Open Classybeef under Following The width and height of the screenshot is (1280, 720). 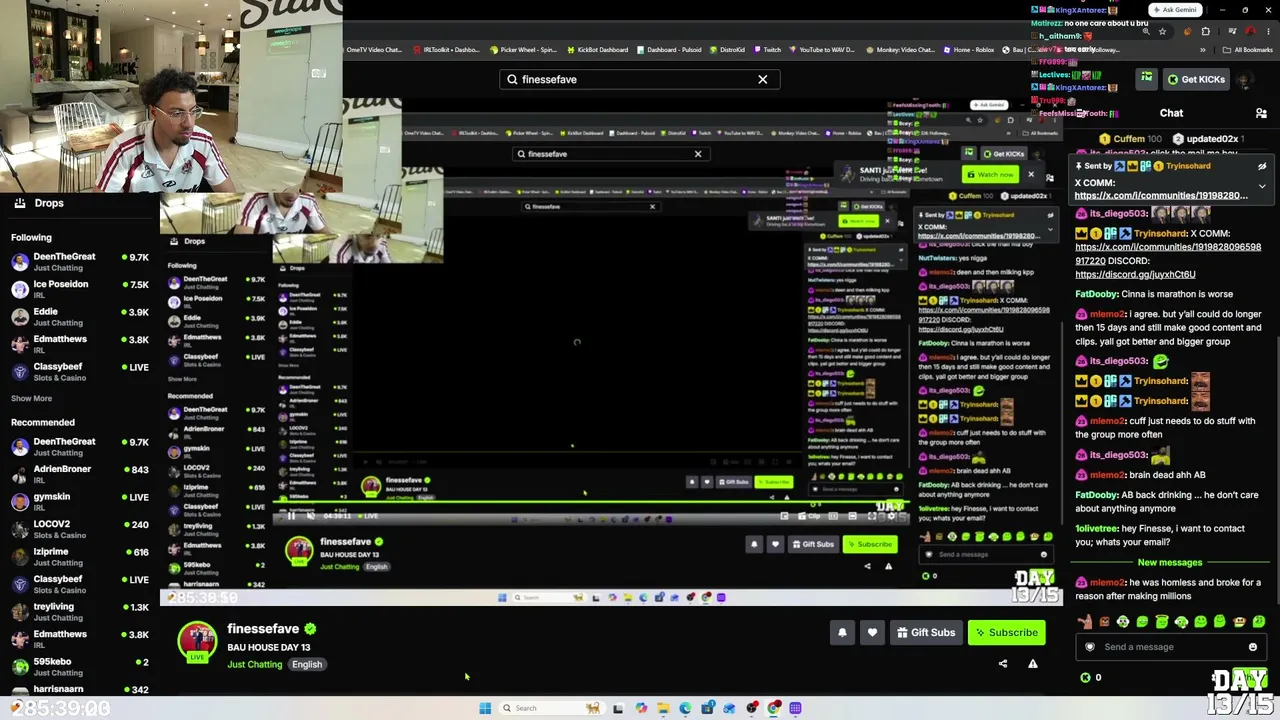click(80, 372)
